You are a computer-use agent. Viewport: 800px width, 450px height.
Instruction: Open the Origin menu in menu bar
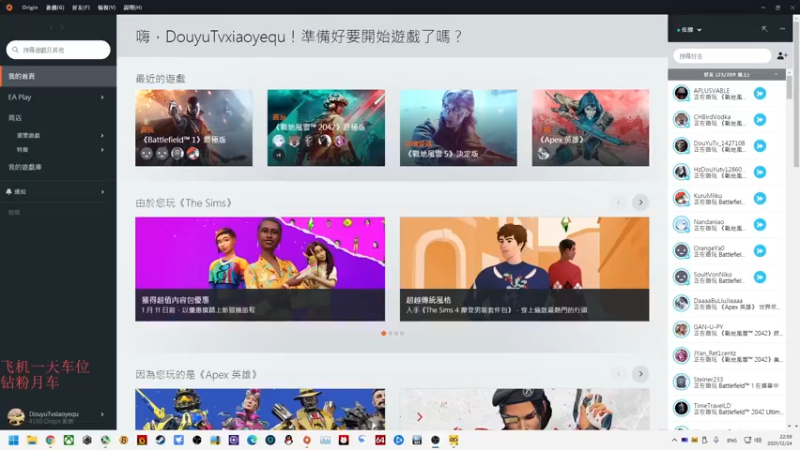[30, 7]
